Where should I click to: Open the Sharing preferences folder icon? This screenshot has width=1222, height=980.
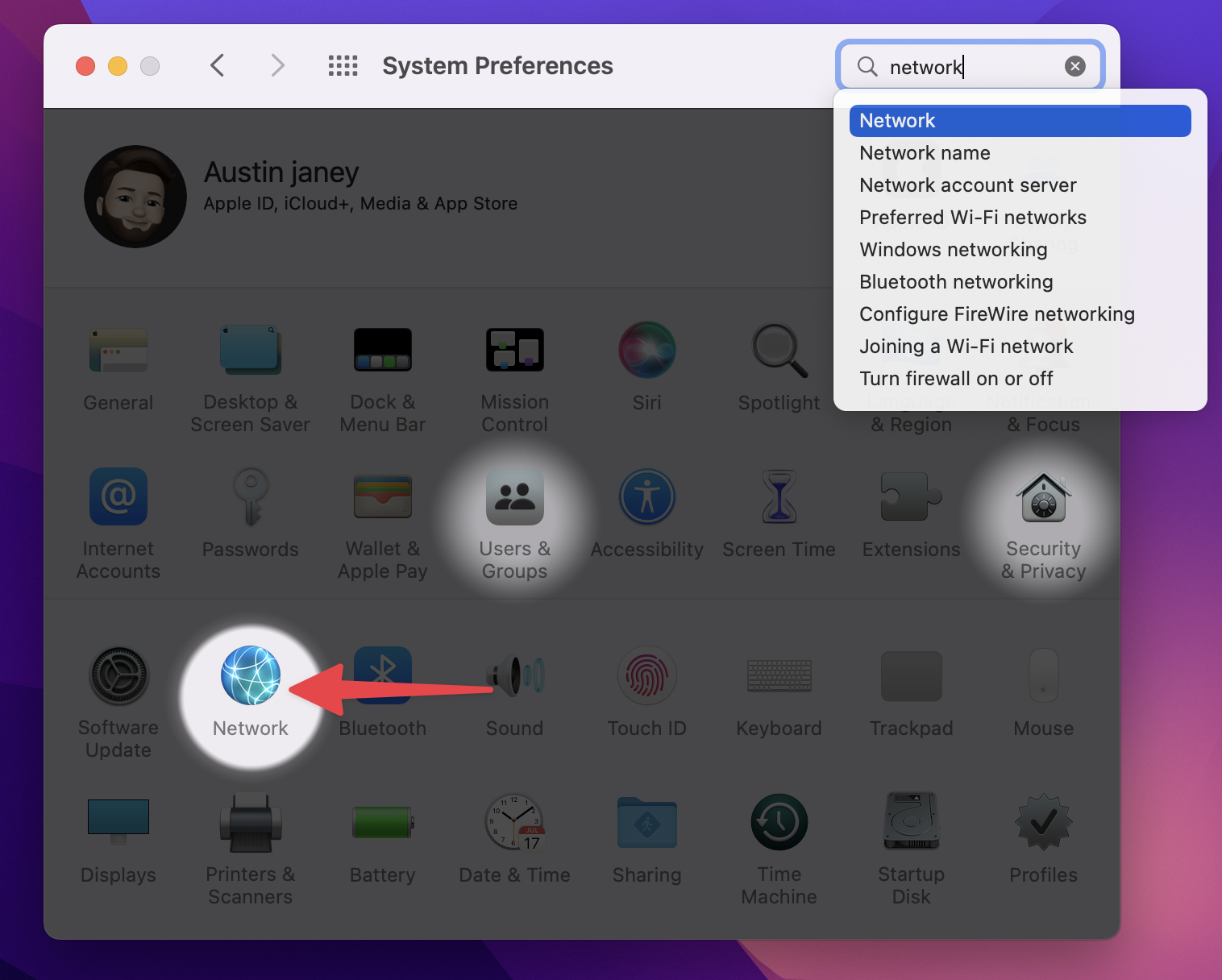coord(646,823)
